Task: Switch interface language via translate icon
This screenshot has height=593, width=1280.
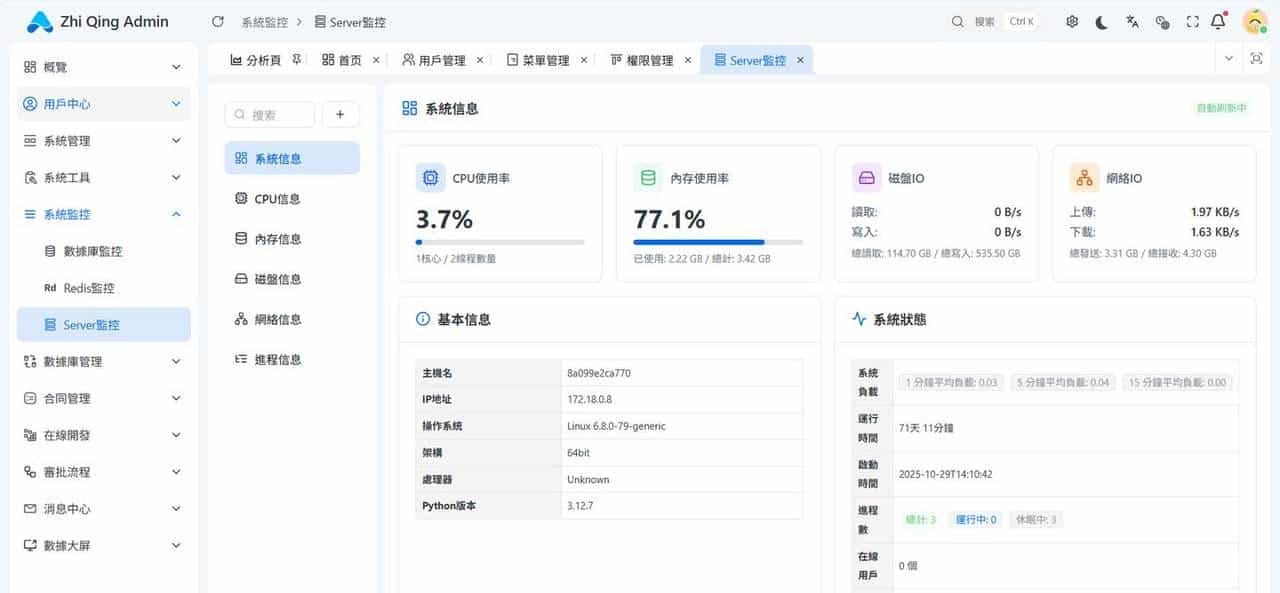Action: click(1131, 21)
